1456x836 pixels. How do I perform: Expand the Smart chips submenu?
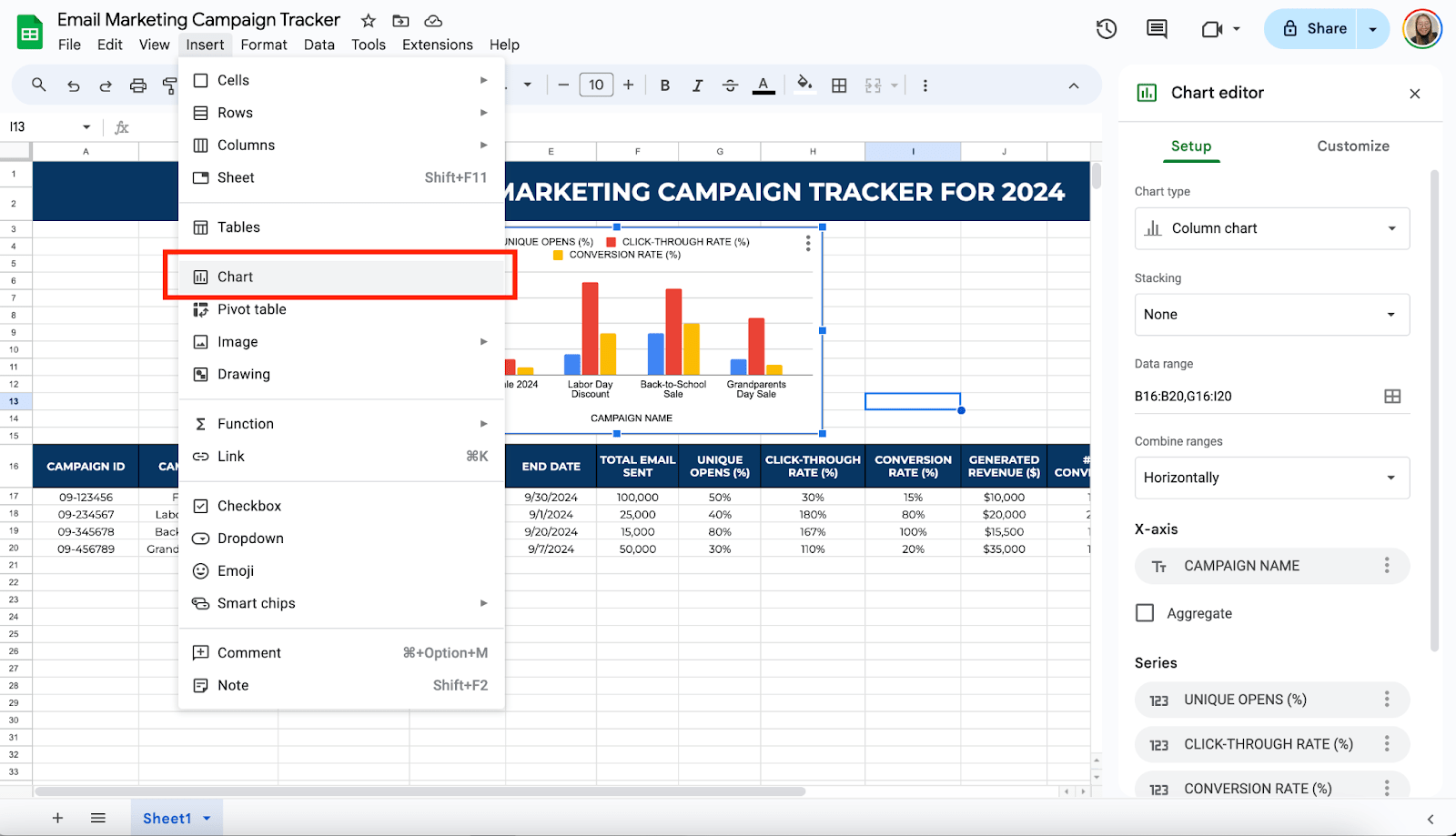(x=341, y=603)
